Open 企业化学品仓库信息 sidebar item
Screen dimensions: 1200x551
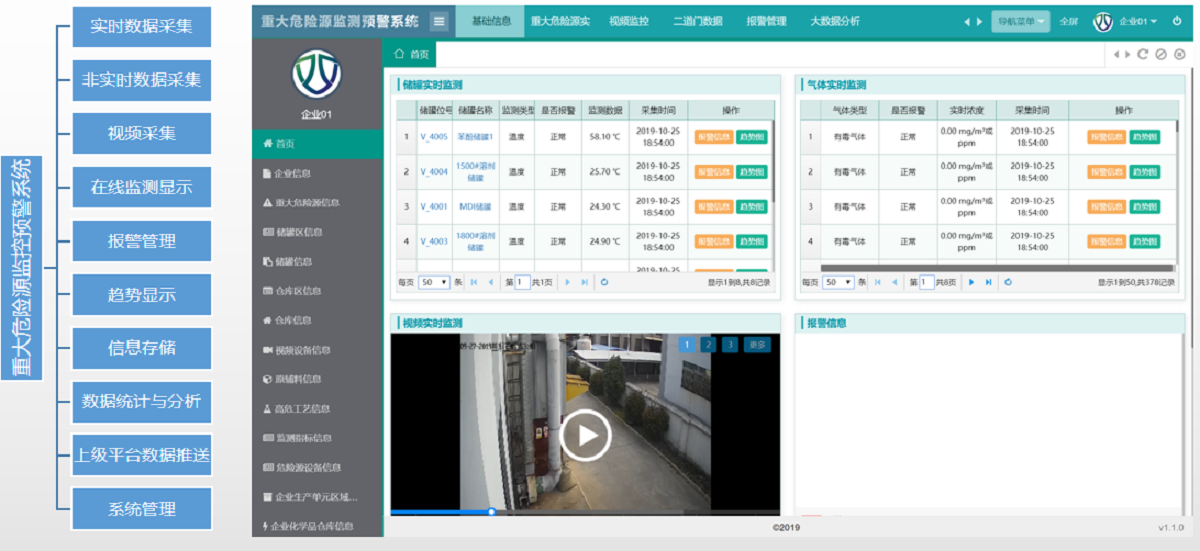(317, 526)
